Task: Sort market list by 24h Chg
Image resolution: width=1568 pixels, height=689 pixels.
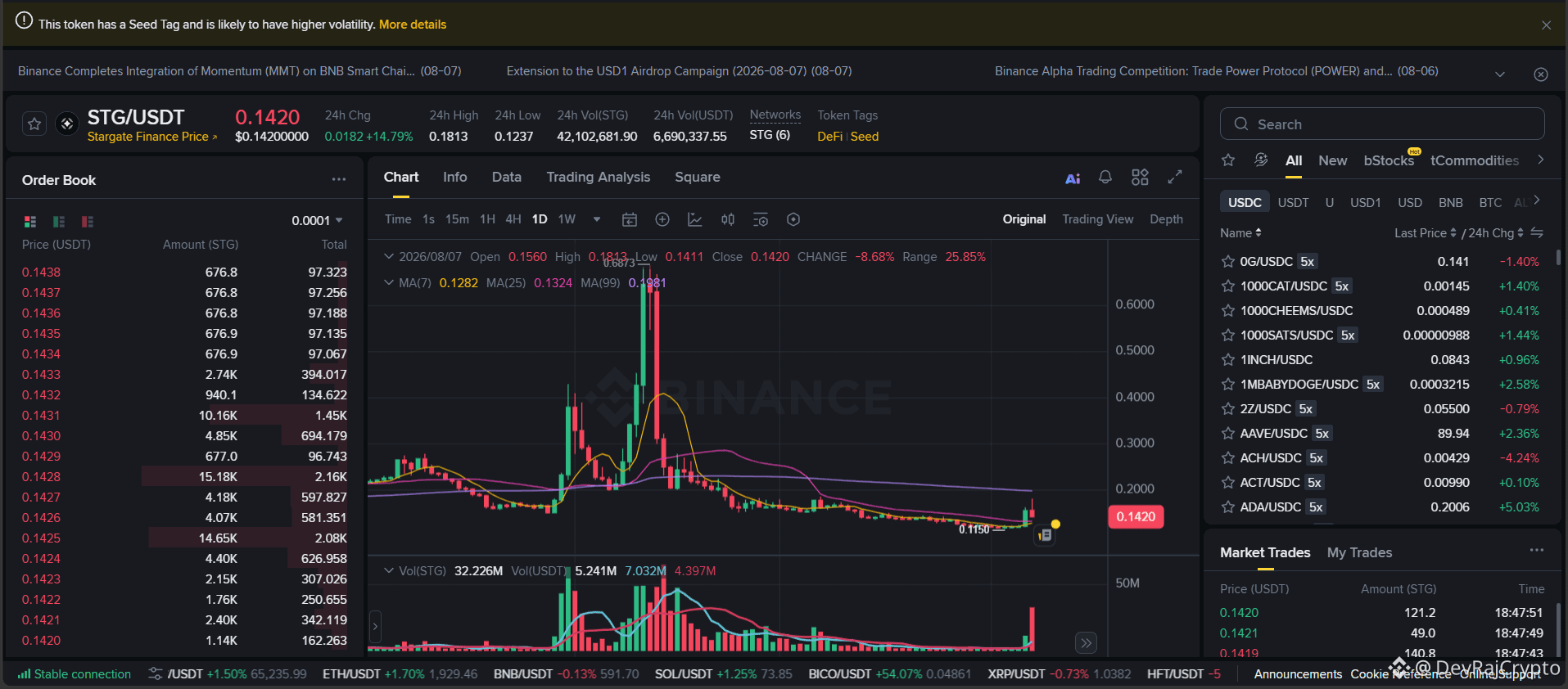Action: click(x=1496, y=233)
